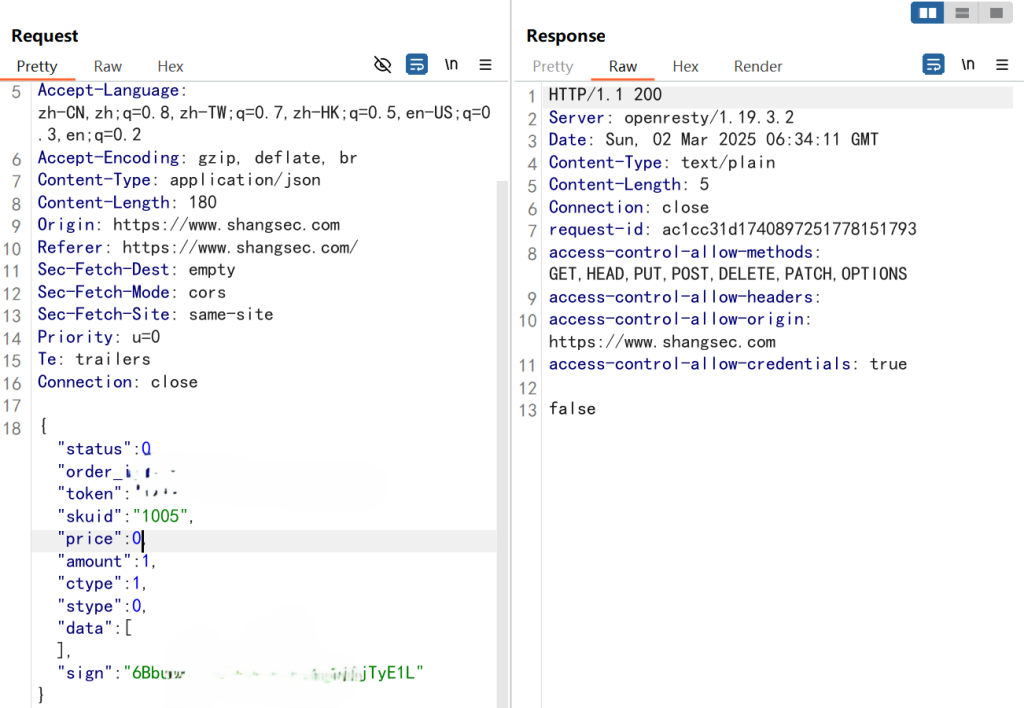Switch to the Hex tab in Request
1024x708 pixels.
coord(171,66)
